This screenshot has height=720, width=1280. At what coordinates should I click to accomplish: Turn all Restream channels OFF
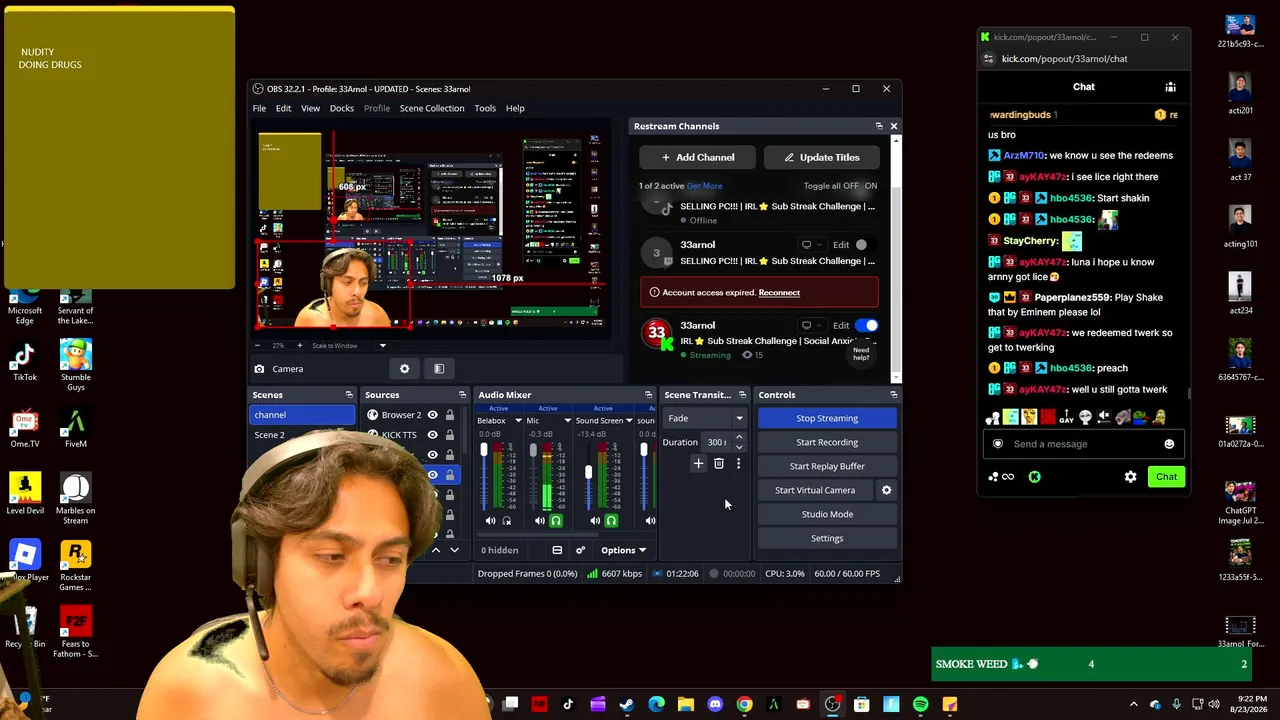(x=850, y=186)
